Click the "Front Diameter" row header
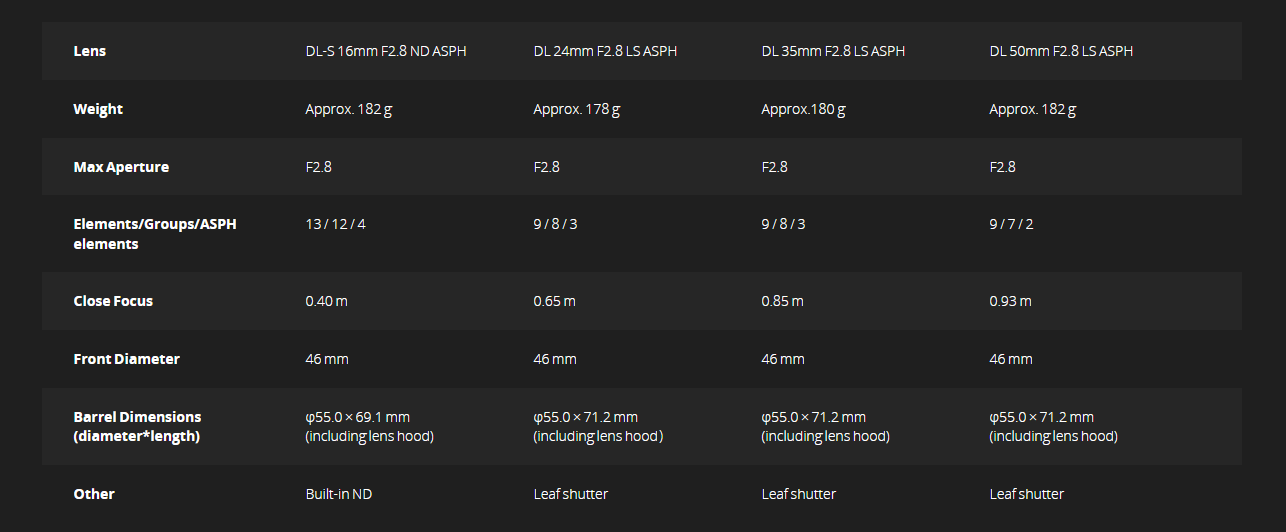 126,359
